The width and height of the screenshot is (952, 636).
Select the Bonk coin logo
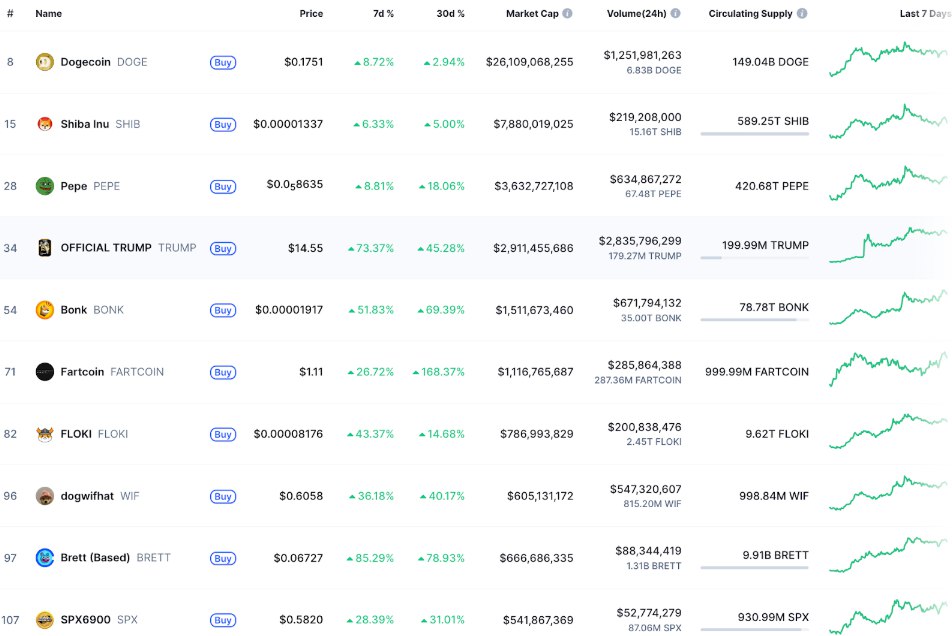tap(44, 310)
